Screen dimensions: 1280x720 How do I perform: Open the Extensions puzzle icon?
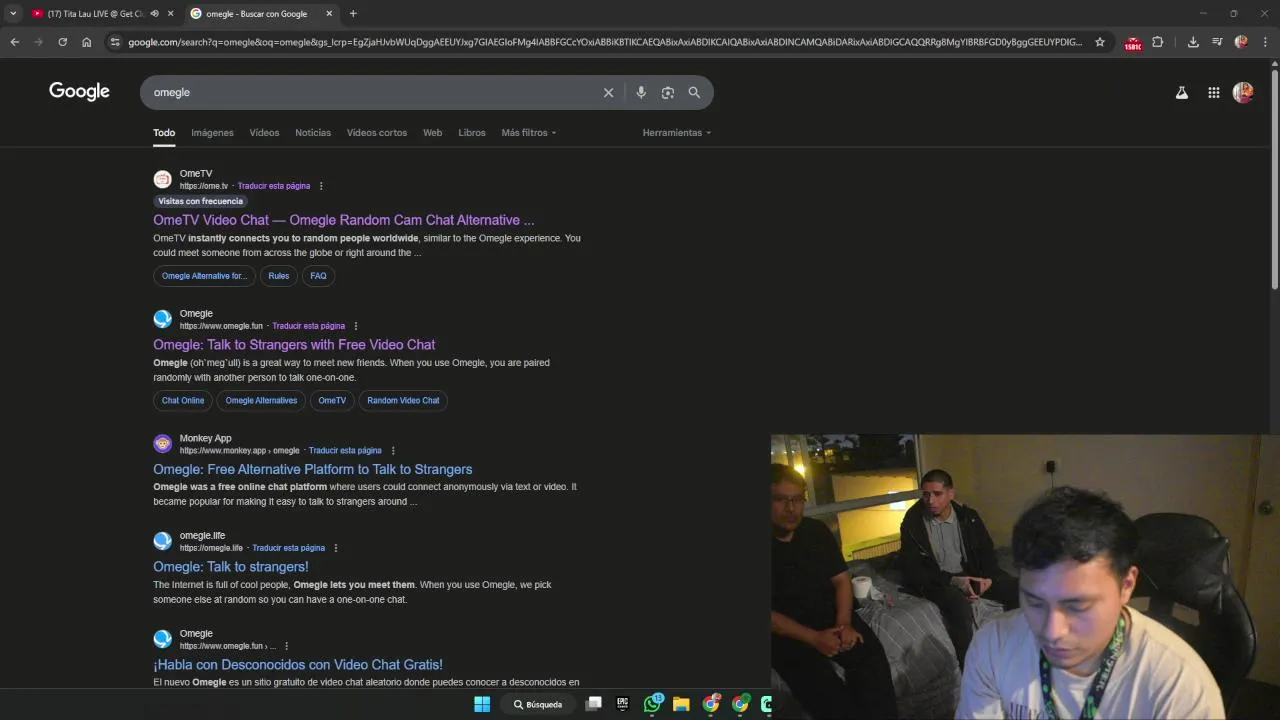pyautogui.click(x=1158, y=42)
